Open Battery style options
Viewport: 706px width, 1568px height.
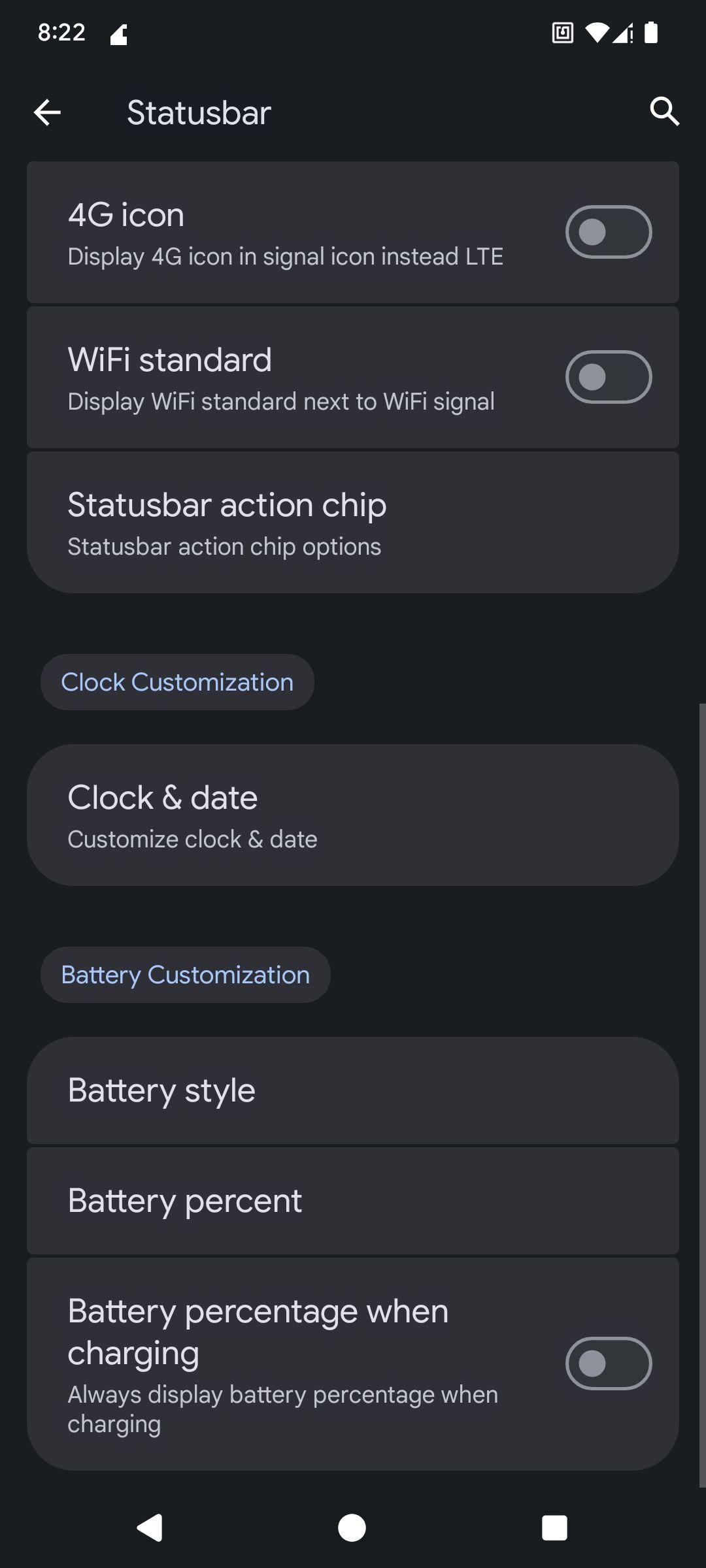[x=353, y=1090]
